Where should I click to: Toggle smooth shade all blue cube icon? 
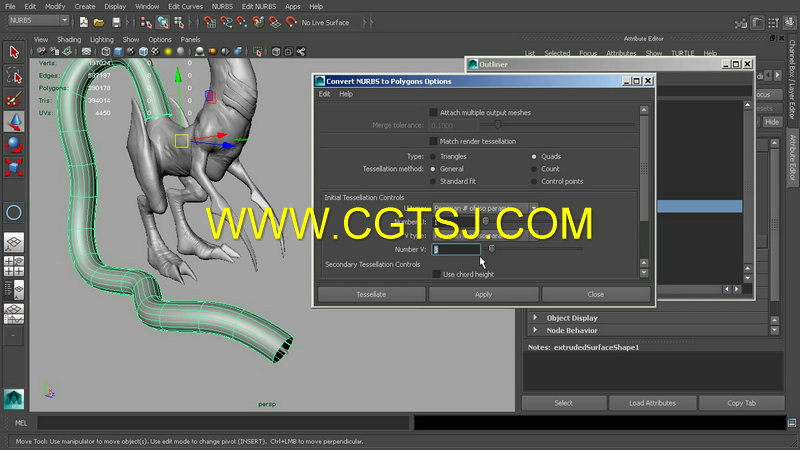[118, 52]
